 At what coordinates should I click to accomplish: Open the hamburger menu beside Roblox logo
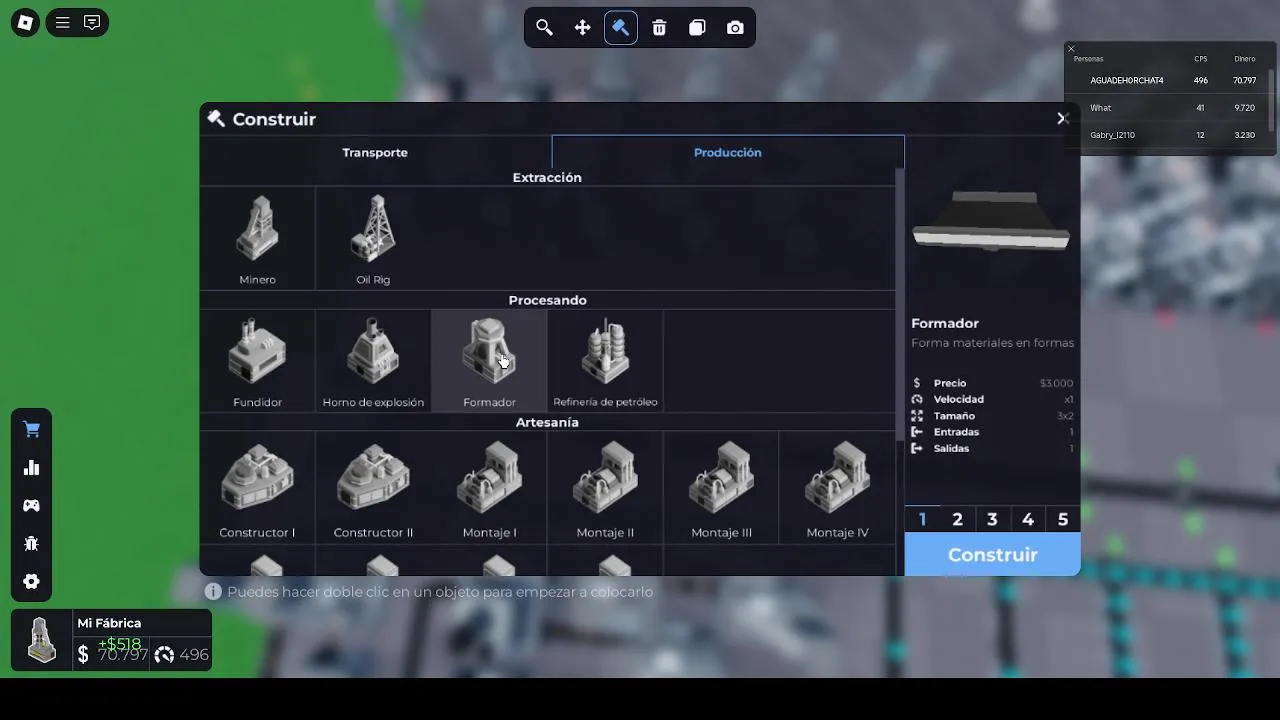(x=62, y=22)
